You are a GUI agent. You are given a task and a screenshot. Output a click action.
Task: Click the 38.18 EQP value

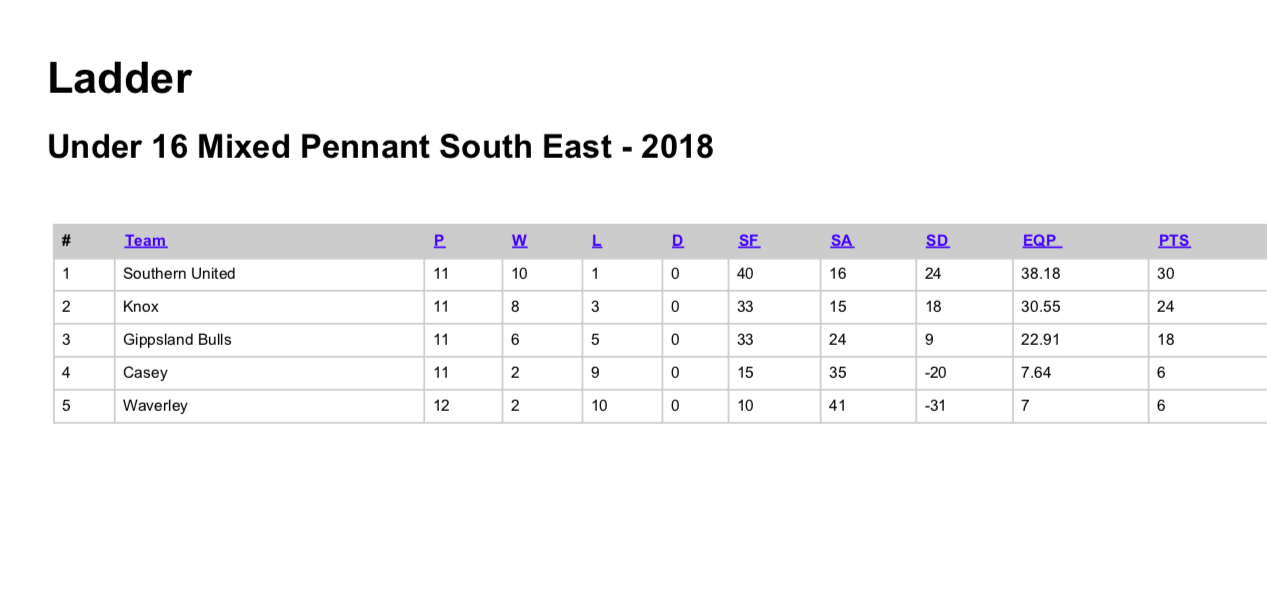click(x=1040, y=274)
